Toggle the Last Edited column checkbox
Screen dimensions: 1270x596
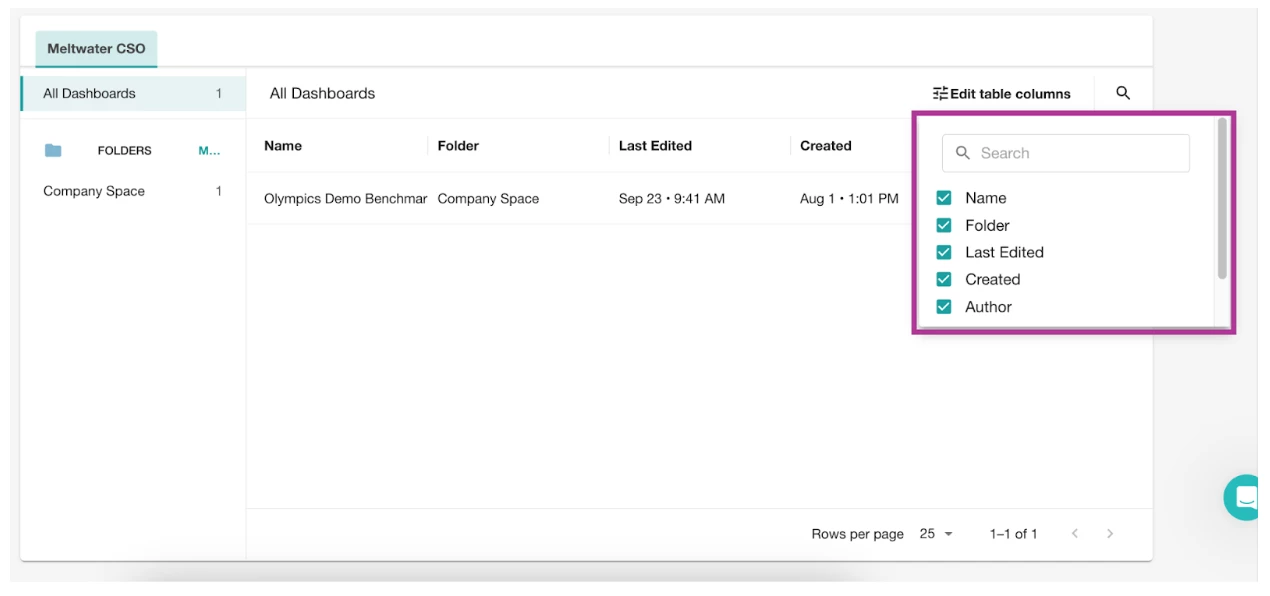[943, 252]
